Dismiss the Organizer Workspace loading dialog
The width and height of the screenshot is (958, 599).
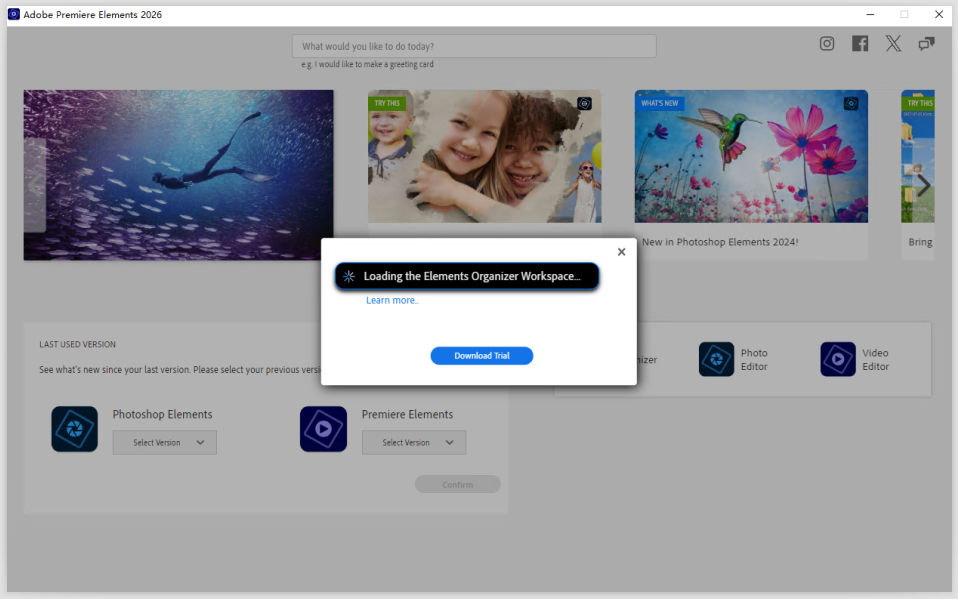tap(621, 251)
